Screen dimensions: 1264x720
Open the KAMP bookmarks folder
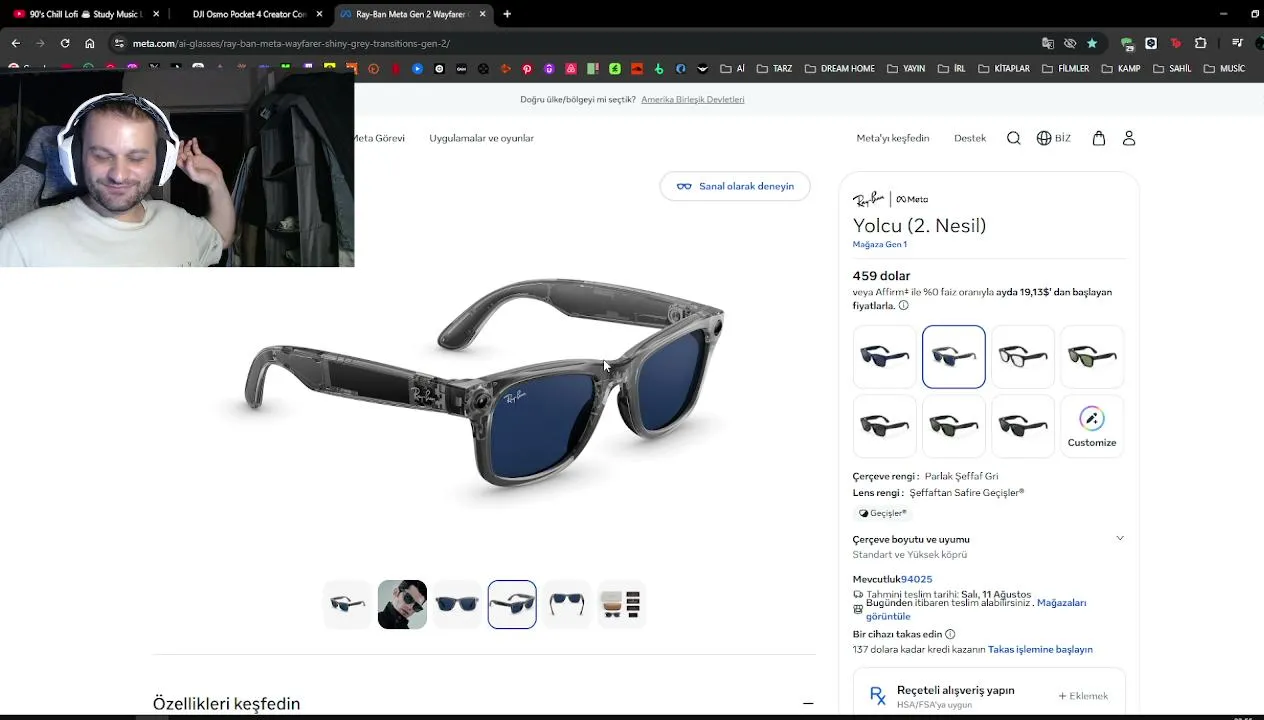(x=1120, y=69)
